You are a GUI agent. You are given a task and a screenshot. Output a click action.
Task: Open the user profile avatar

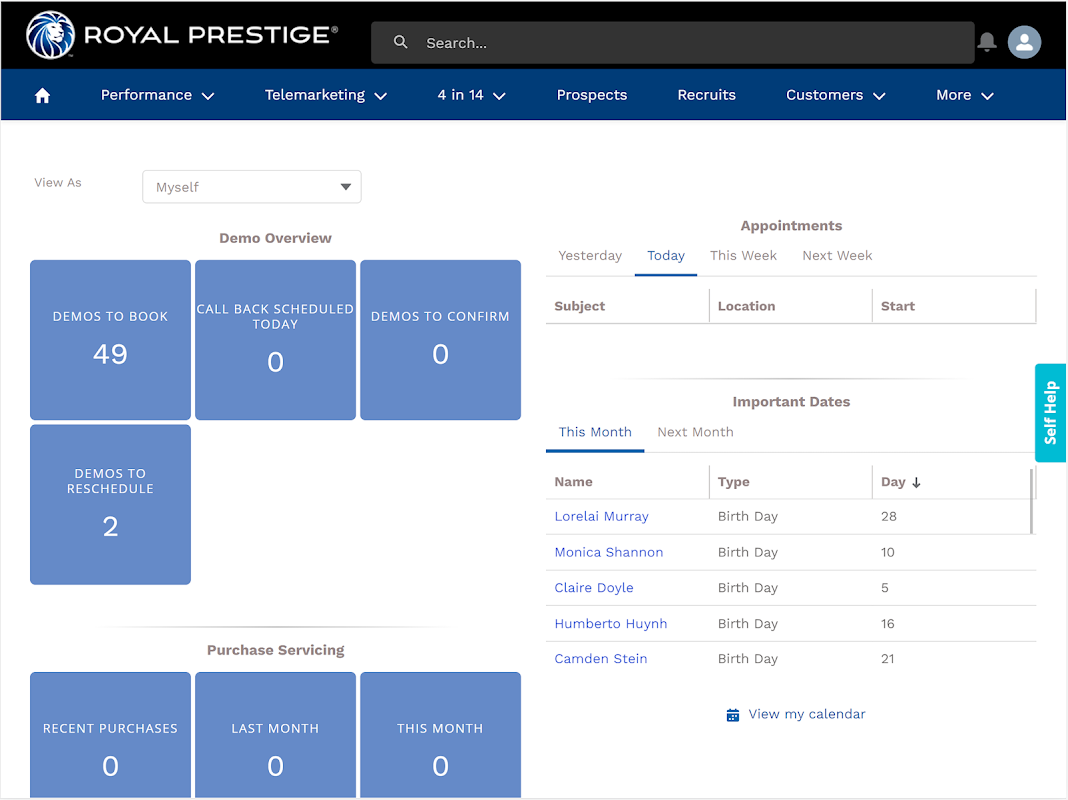[1024, 42]
